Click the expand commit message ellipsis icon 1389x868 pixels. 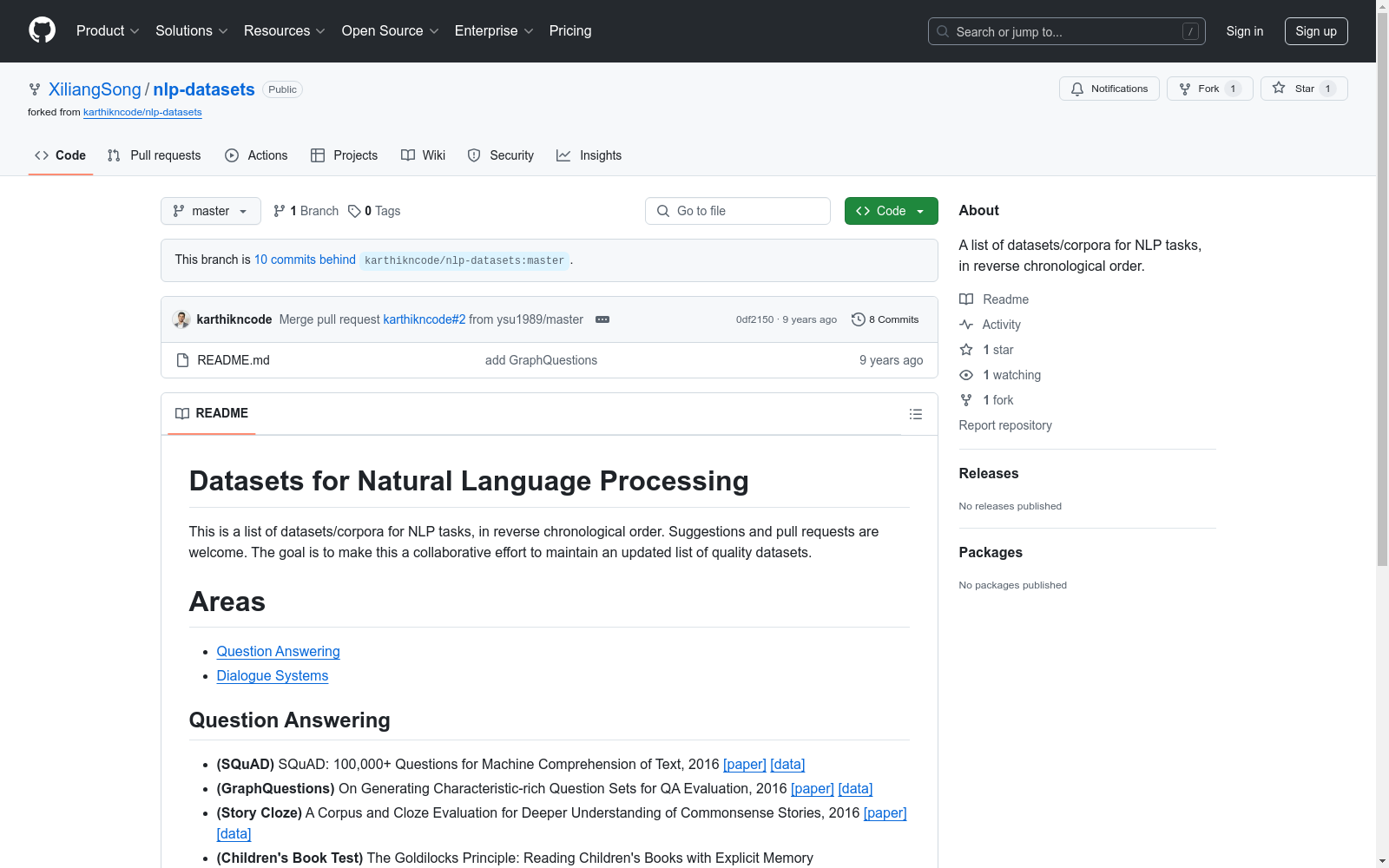coord(602,319)
